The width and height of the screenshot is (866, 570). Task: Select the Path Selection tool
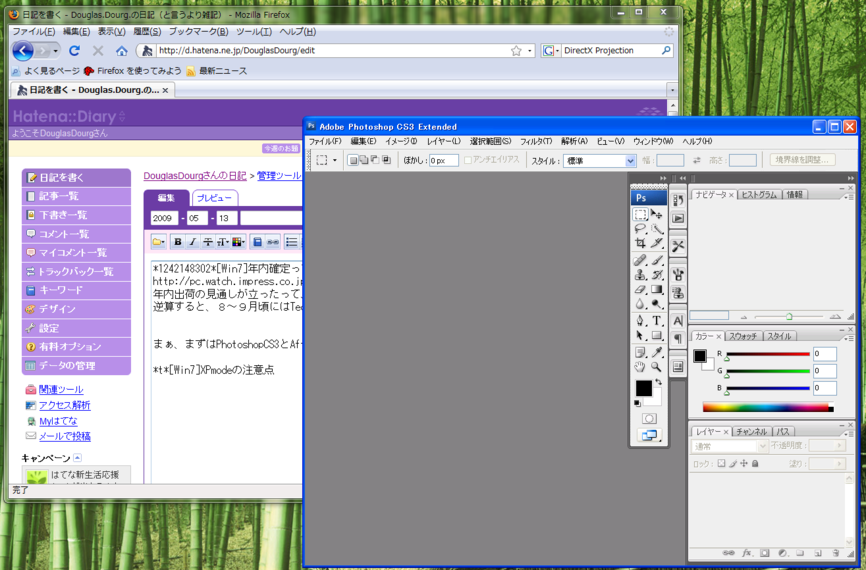coord(641,335)
